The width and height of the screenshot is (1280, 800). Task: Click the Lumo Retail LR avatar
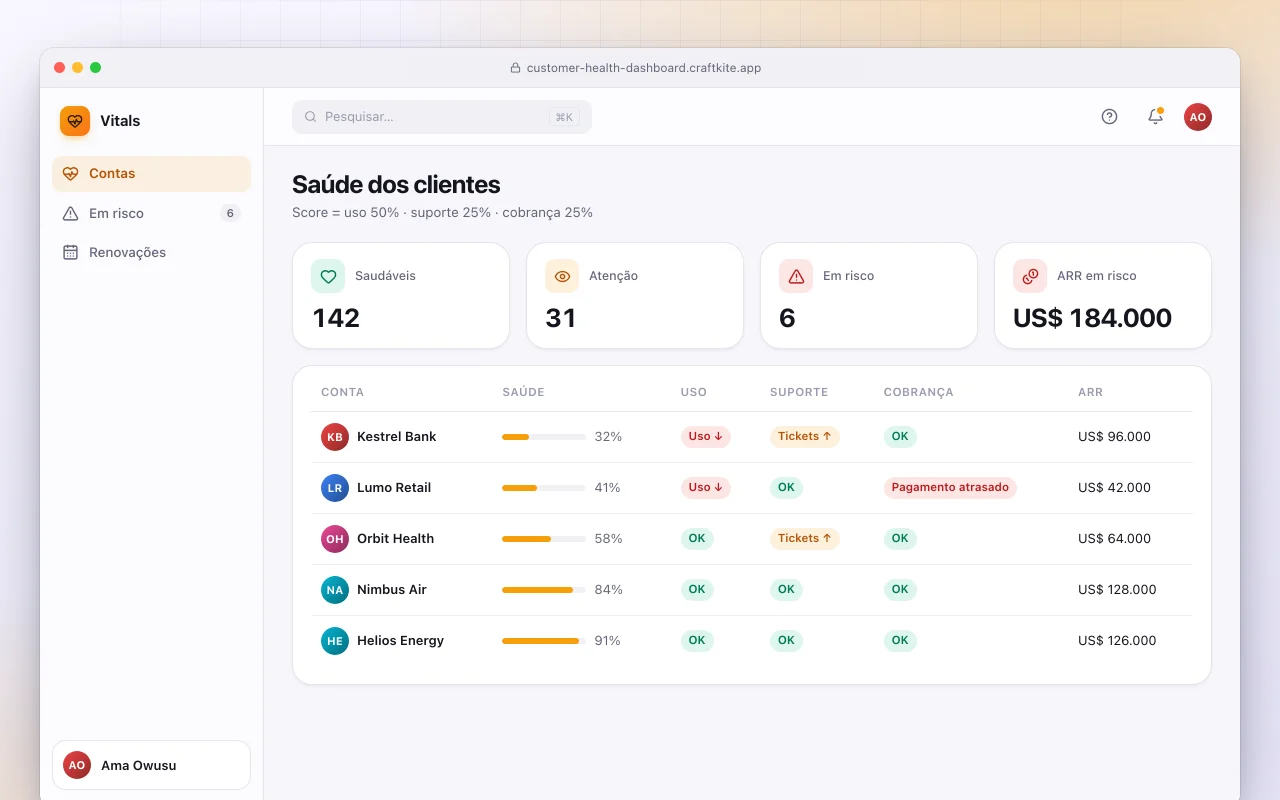(335, 488)
